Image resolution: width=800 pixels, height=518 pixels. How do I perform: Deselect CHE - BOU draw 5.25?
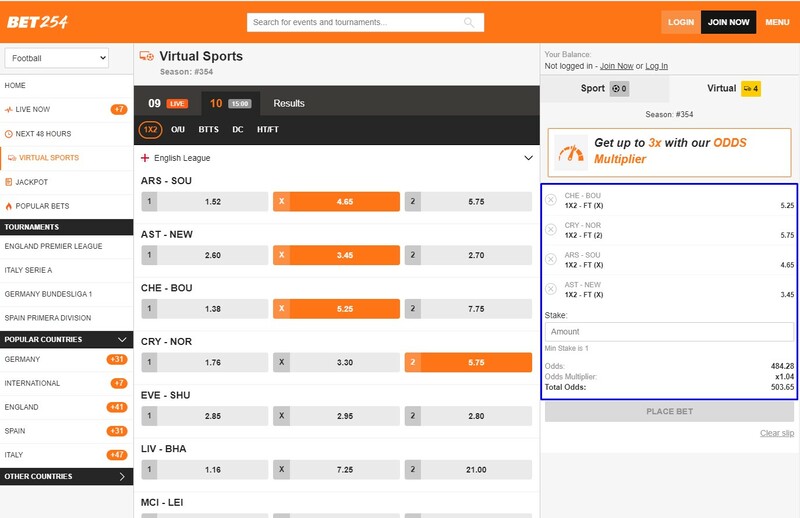coord(336,309)
